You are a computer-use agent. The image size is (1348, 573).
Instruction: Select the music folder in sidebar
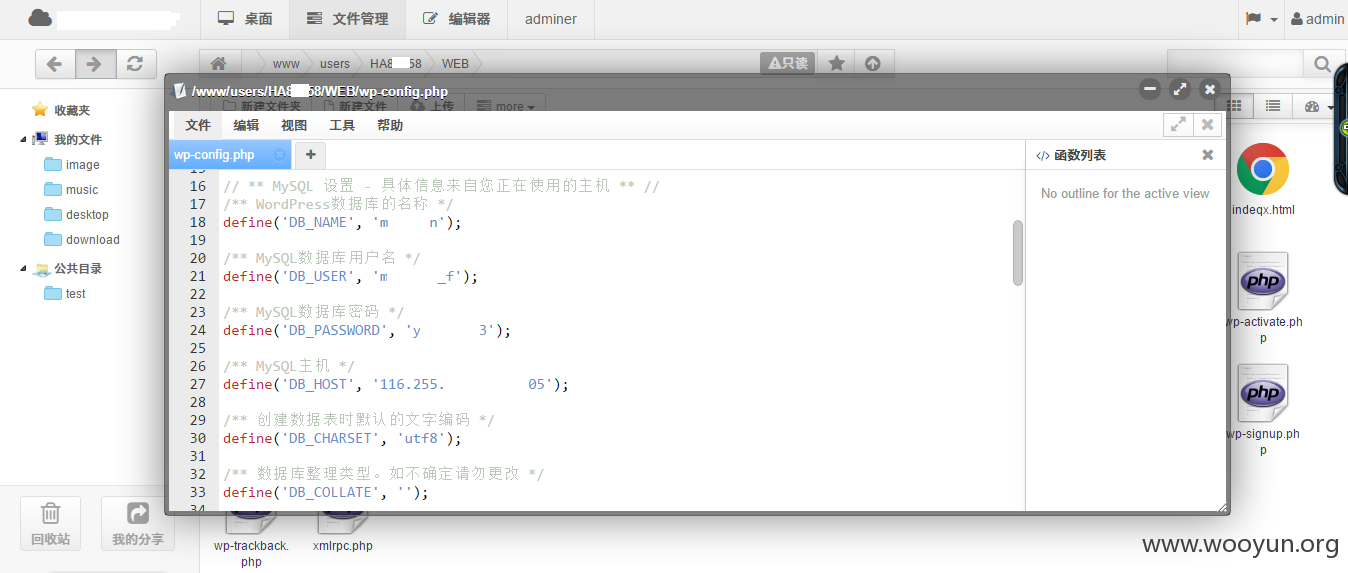pos(71,190)
